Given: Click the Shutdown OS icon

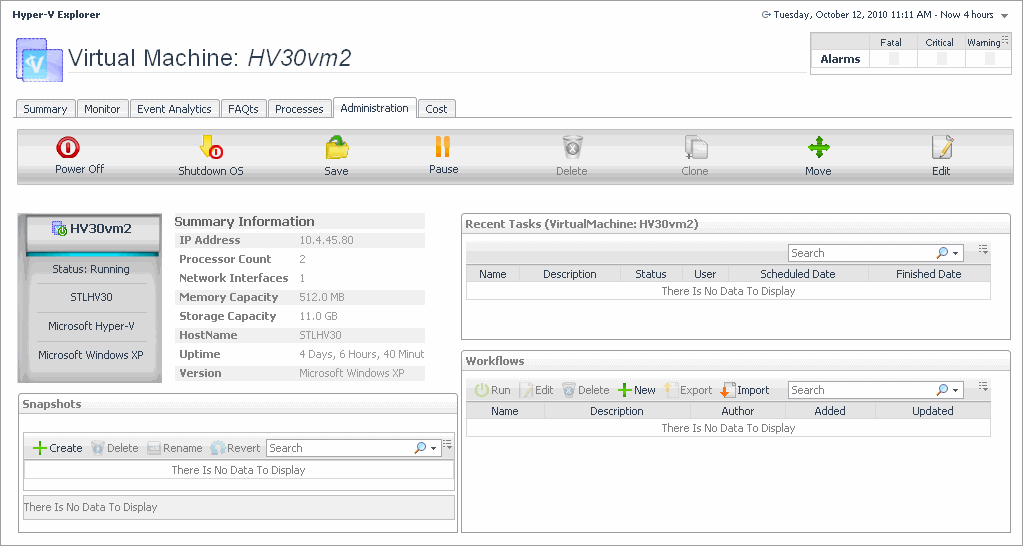Looking at the screenshot, I should point(211,149).
